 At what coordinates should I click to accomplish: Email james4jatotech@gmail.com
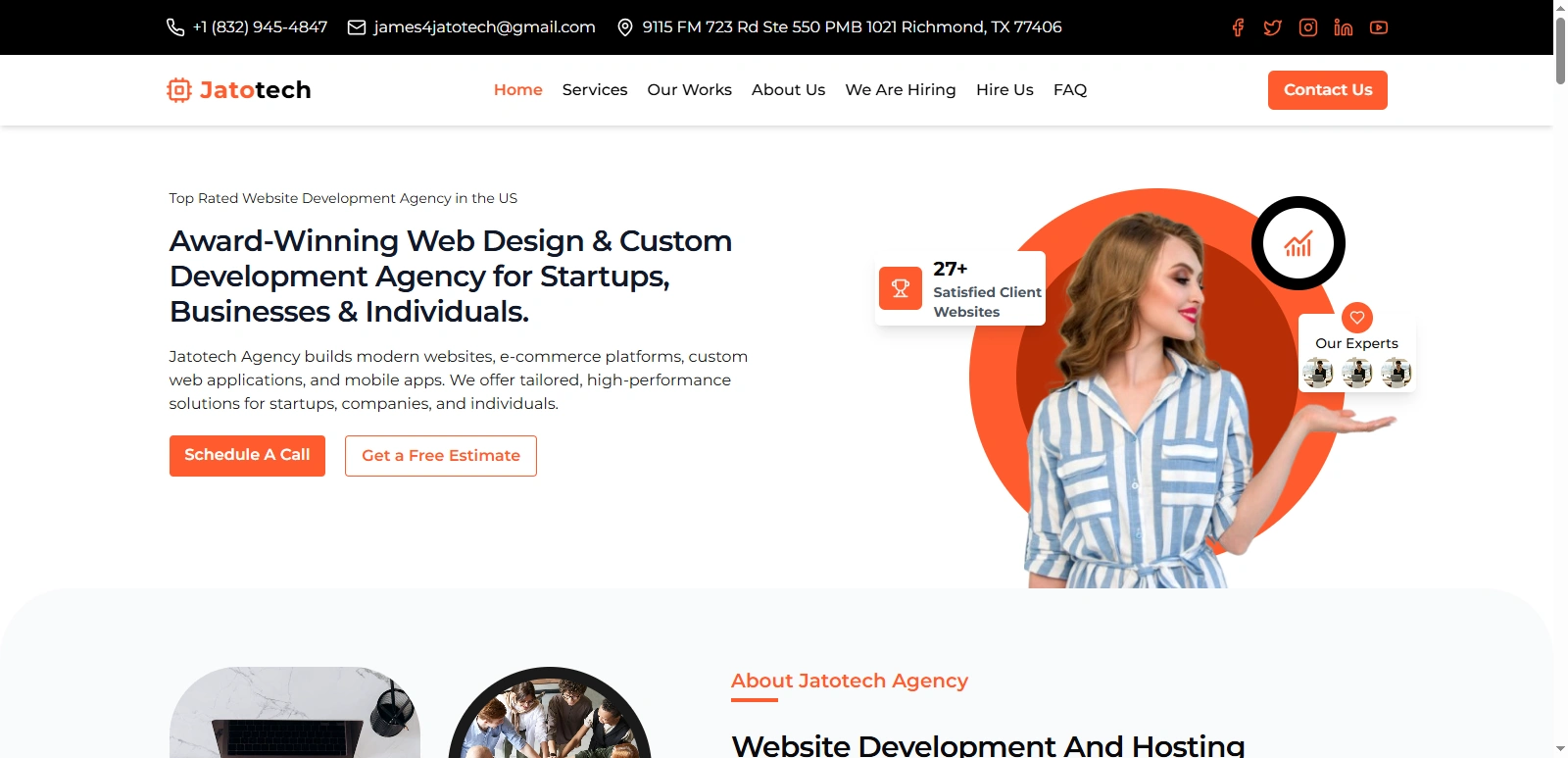[485, 27]
